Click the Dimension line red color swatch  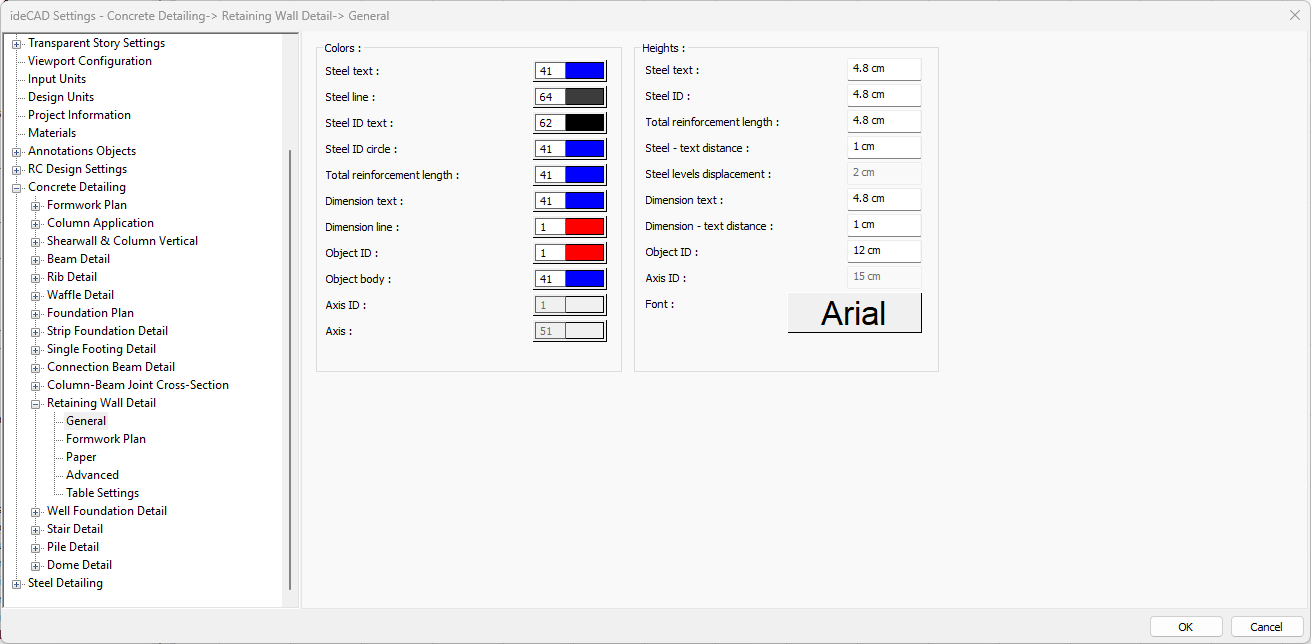584,227
